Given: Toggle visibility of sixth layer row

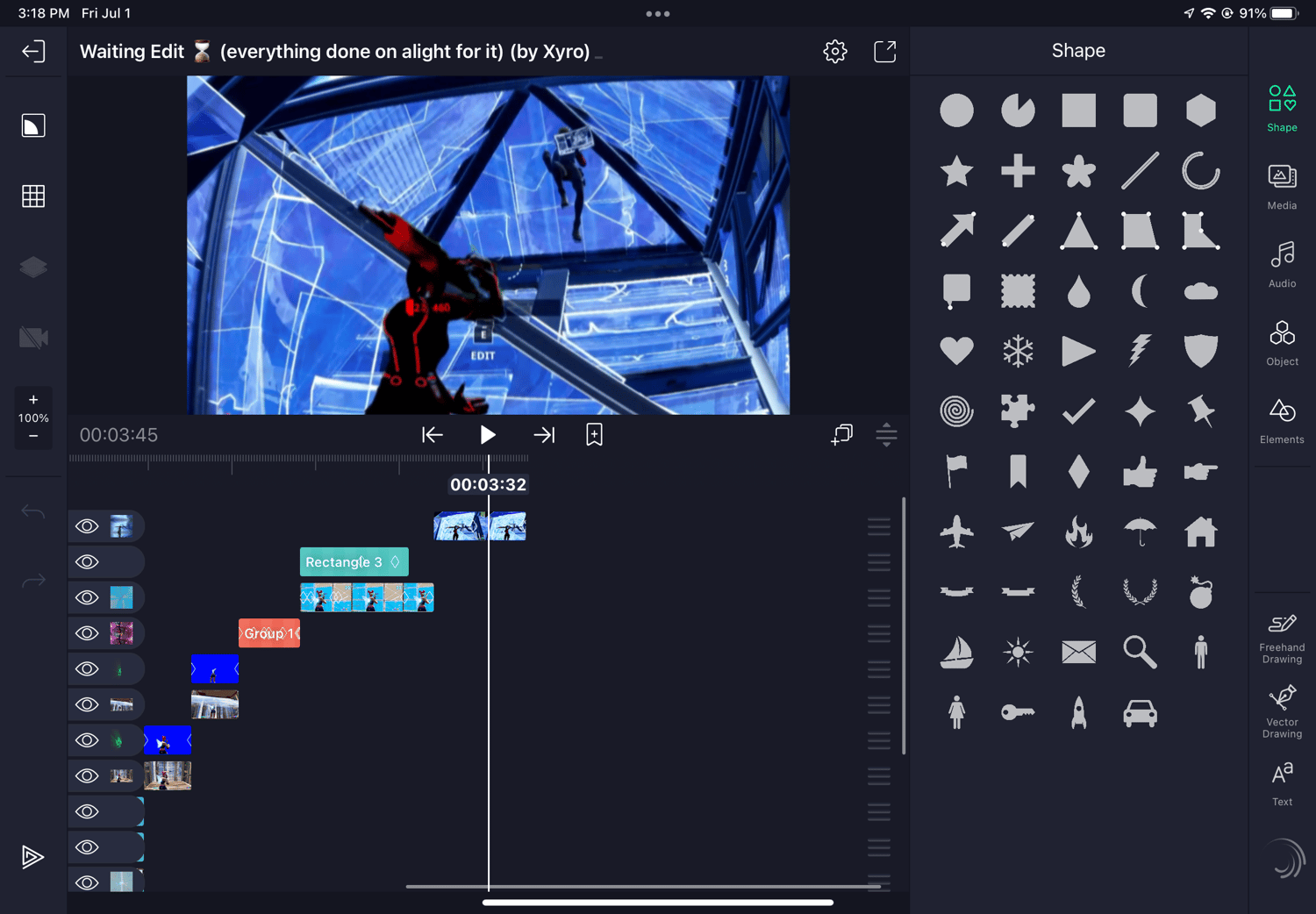Looking at the screenshot, I should tap(87, 704).
